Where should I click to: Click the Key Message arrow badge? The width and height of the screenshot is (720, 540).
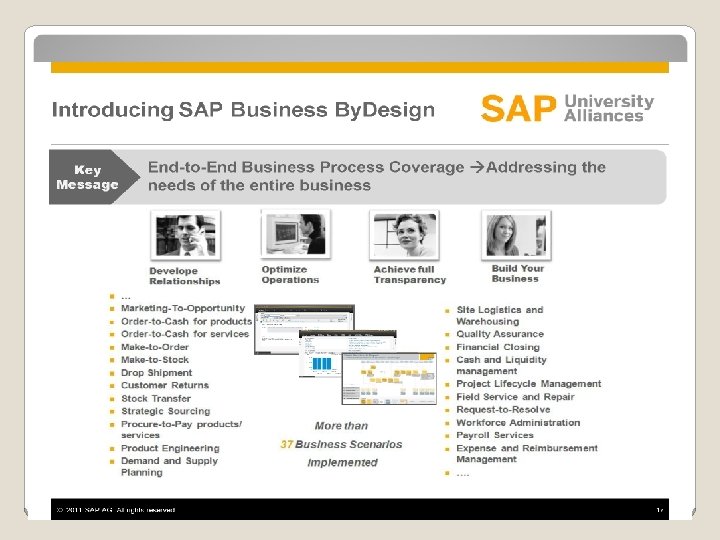click(x=94, y=177)
